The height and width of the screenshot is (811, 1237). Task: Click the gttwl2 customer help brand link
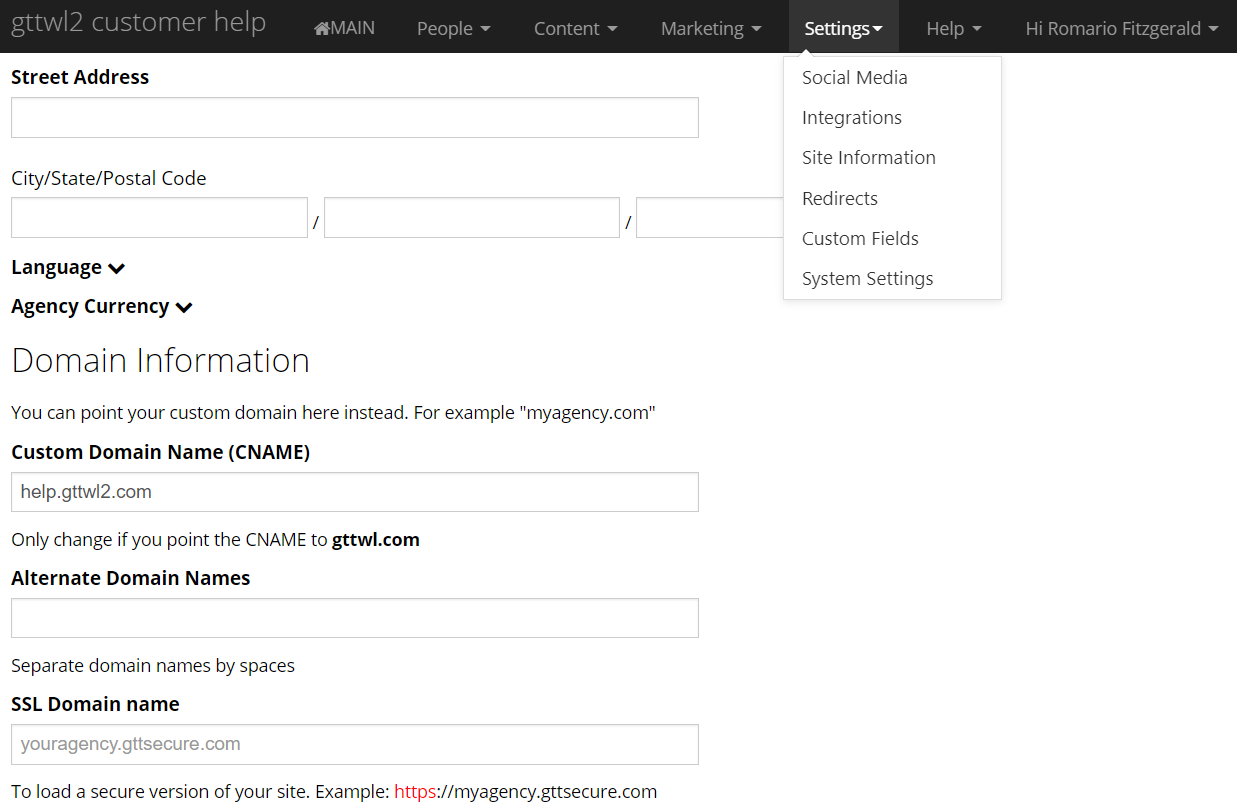pyautogui.click(x=138, y=23)
